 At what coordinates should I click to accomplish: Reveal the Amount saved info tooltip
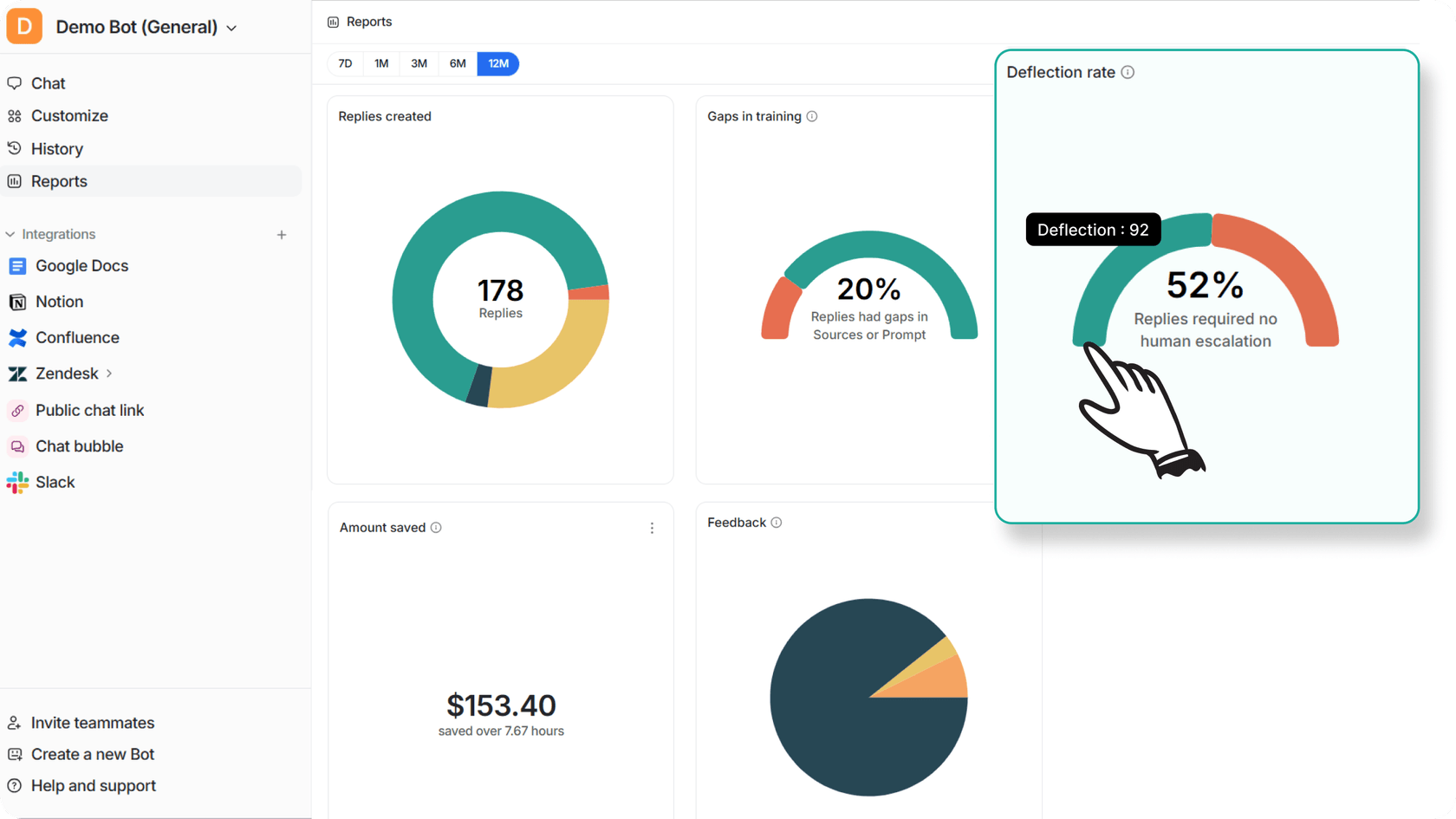coord(437,527)
